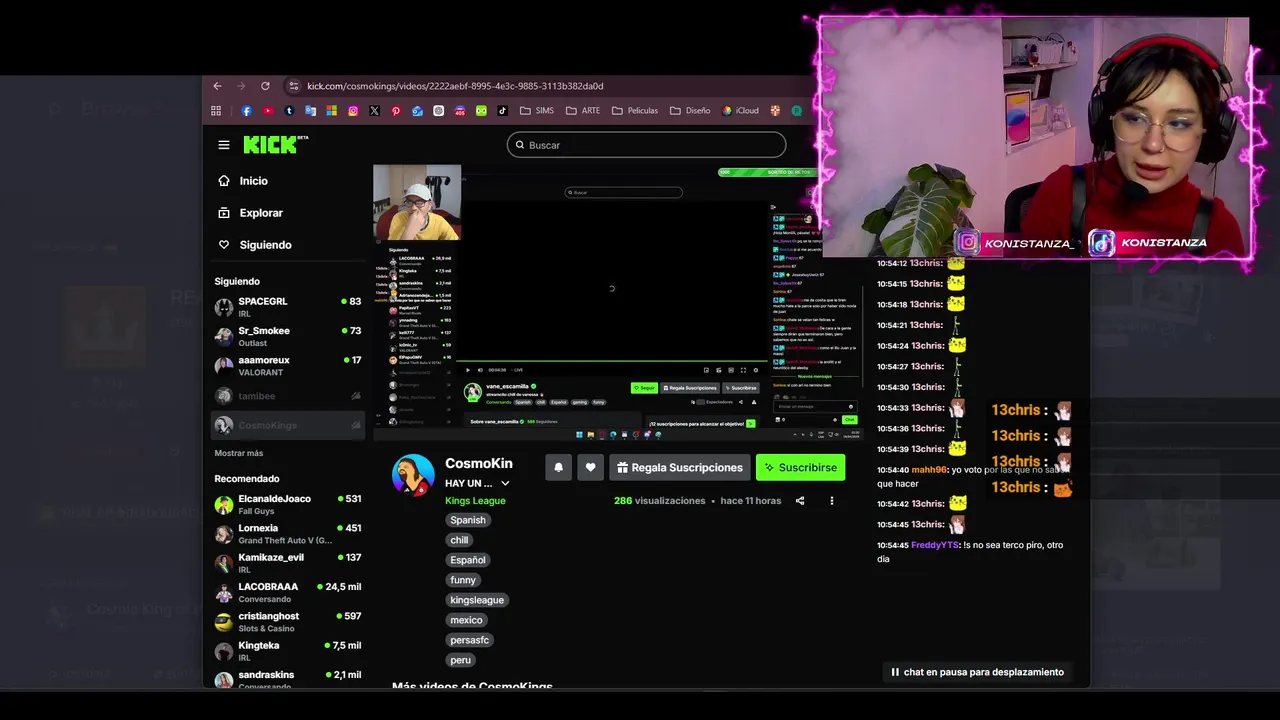Open LACOBRAAA recommended channel

[288, 592]
